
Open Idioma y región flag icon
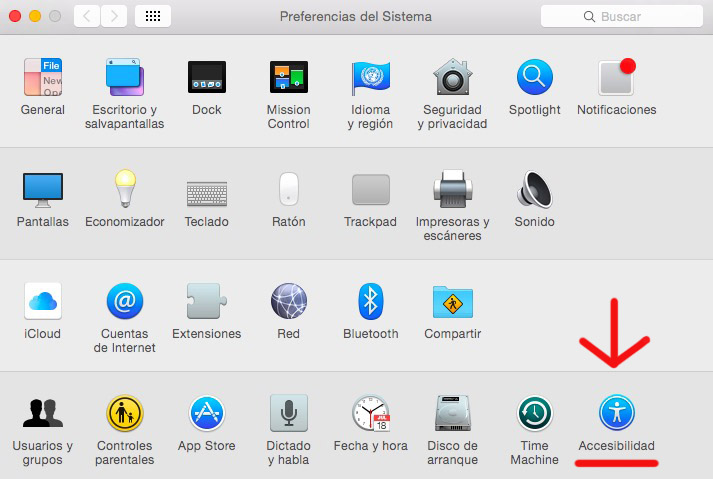pyautogui.click(x=371, y=77)
